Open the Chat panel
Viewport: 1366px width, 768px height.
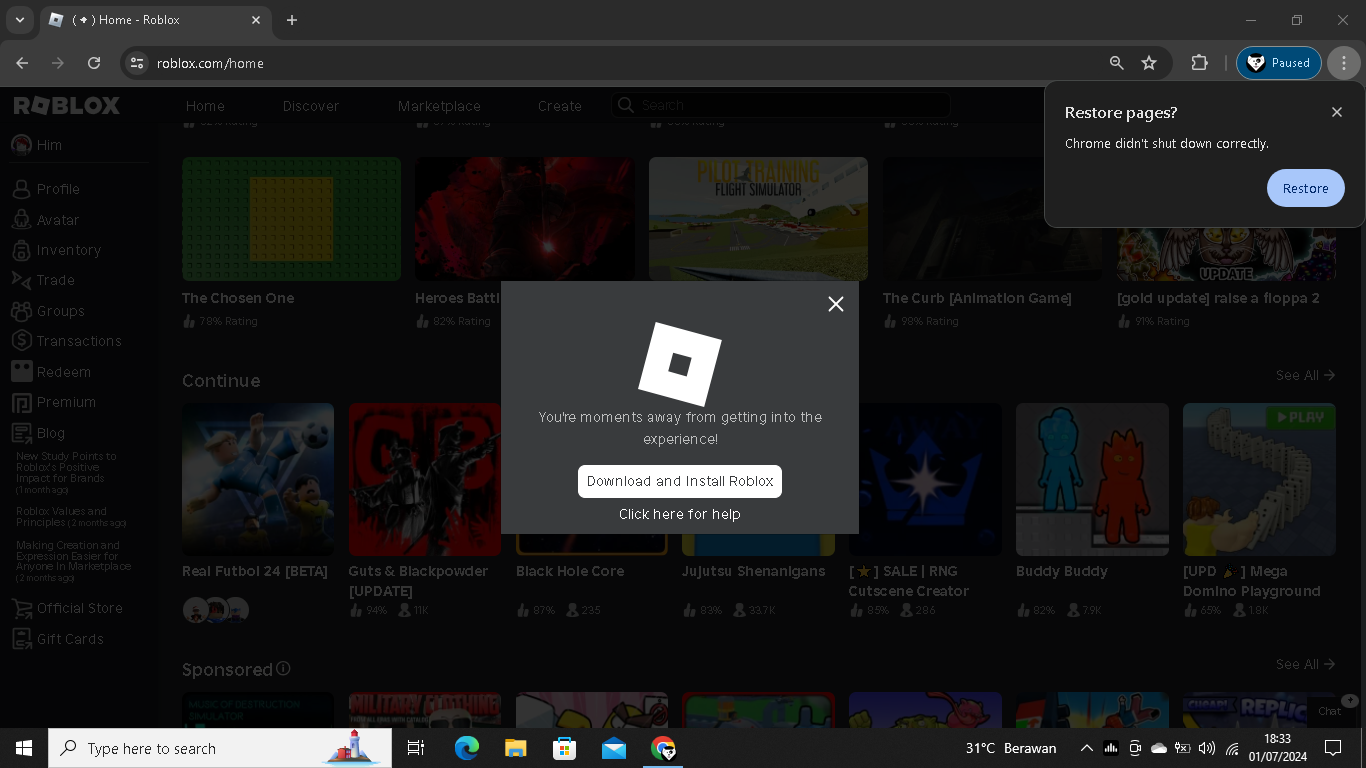[x=1330, y=711]
